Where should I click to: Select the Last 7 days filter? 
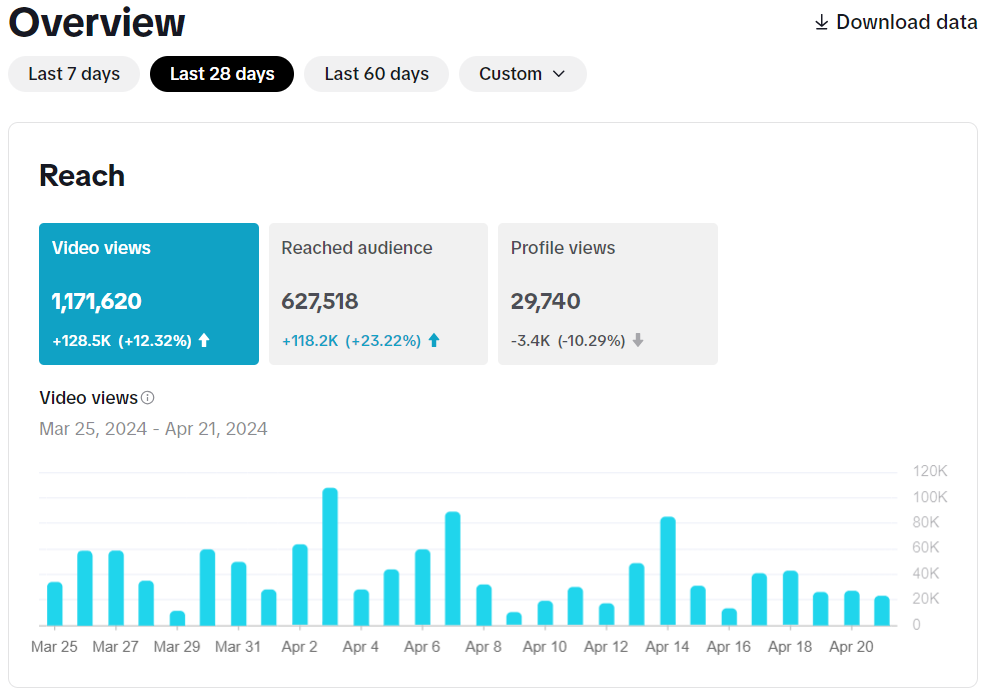click(x=74, y=74)
